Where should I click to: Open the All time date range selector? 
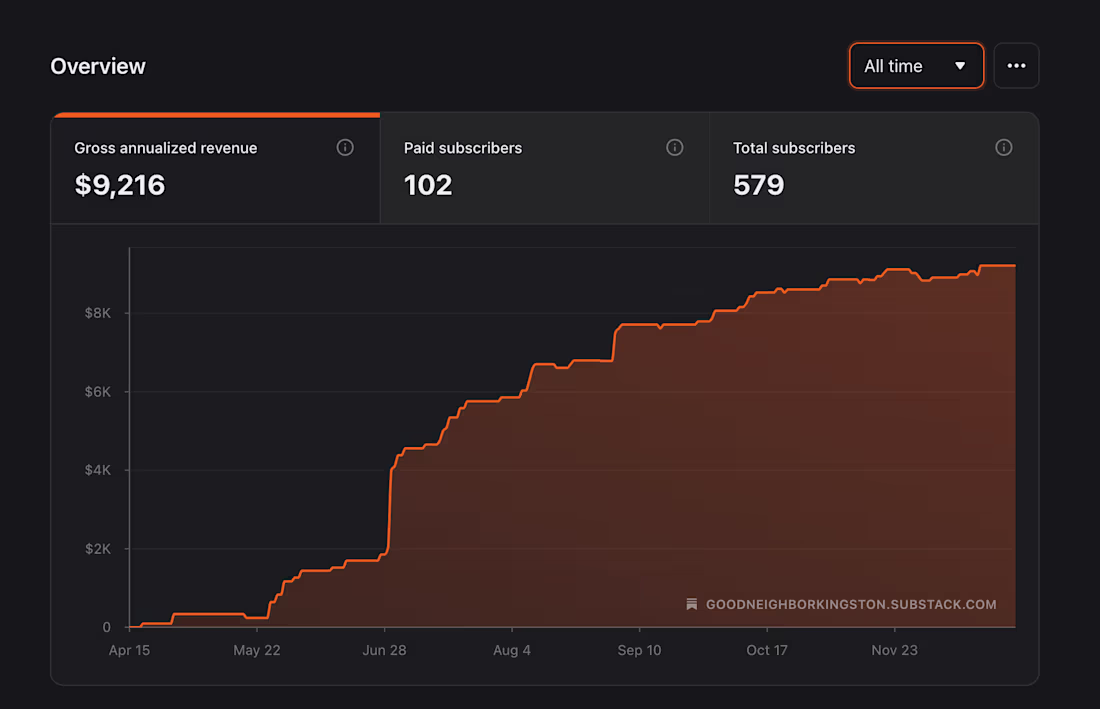[915, 66]
